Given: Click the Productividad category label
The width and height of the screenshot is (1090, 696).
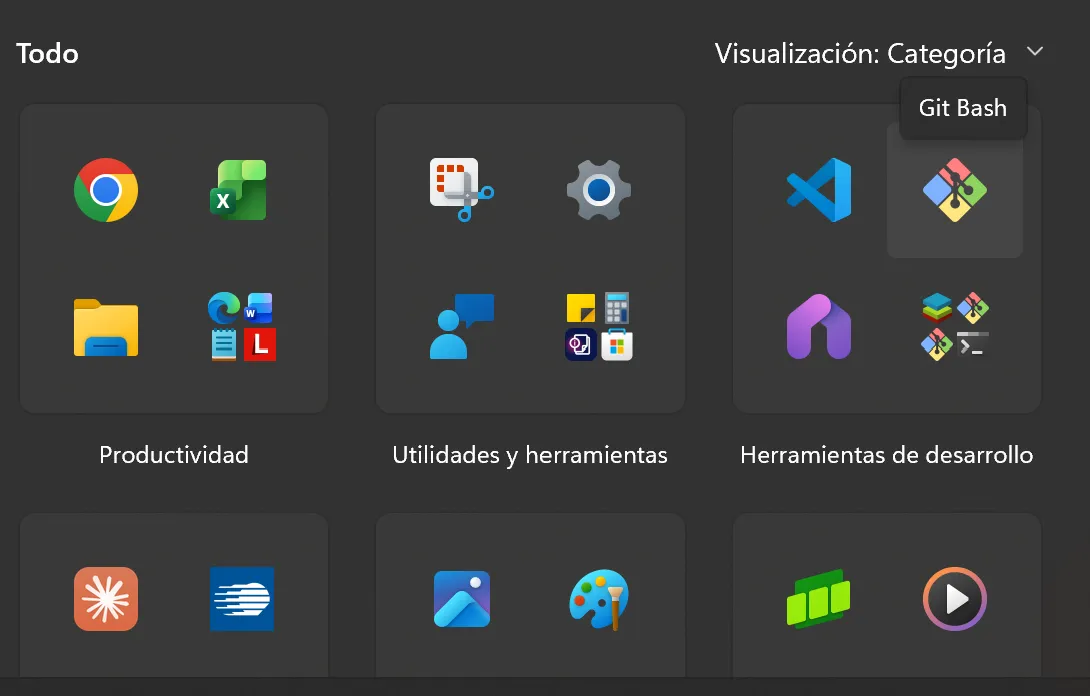Looking at the screenshot, I should 174,455.
